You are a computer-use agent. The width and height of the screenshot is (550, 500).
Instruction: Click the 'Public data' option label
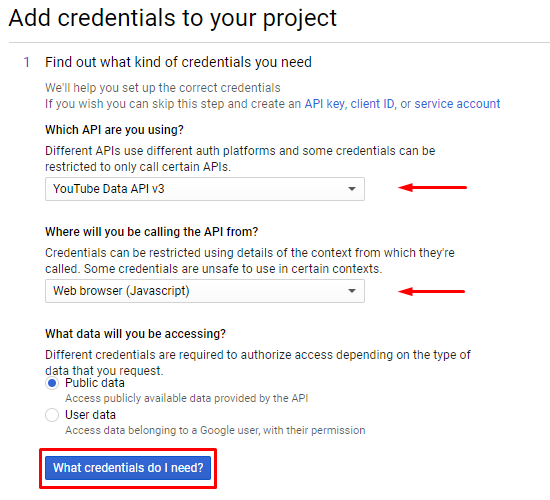(x=95, y=383)
